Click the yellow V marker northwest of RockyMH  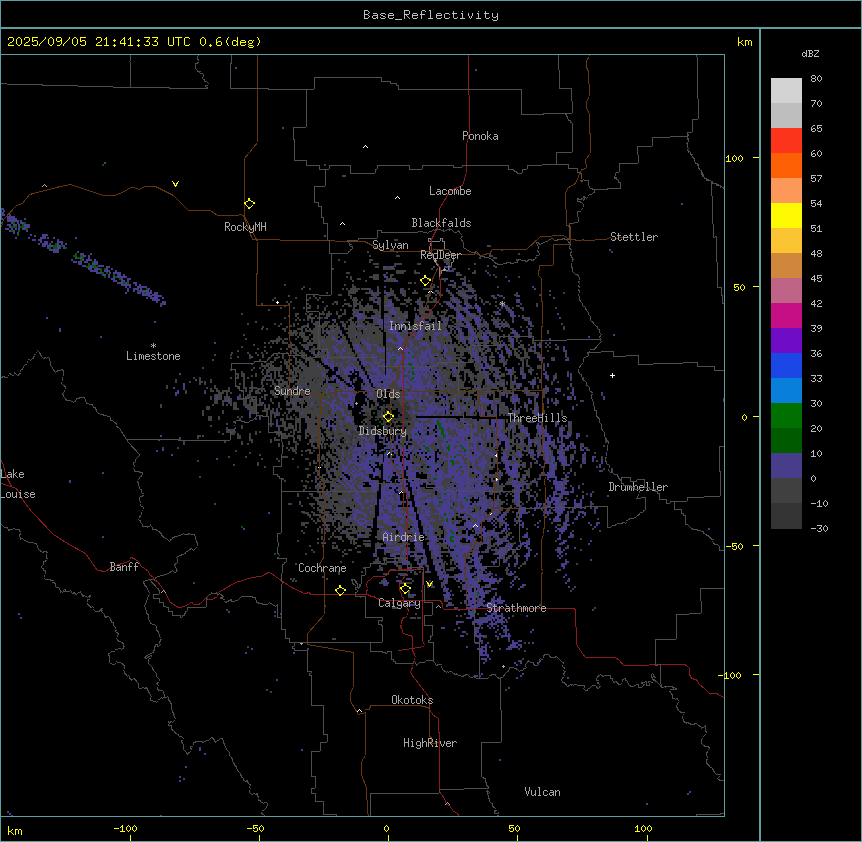click(x=175, y=184)
